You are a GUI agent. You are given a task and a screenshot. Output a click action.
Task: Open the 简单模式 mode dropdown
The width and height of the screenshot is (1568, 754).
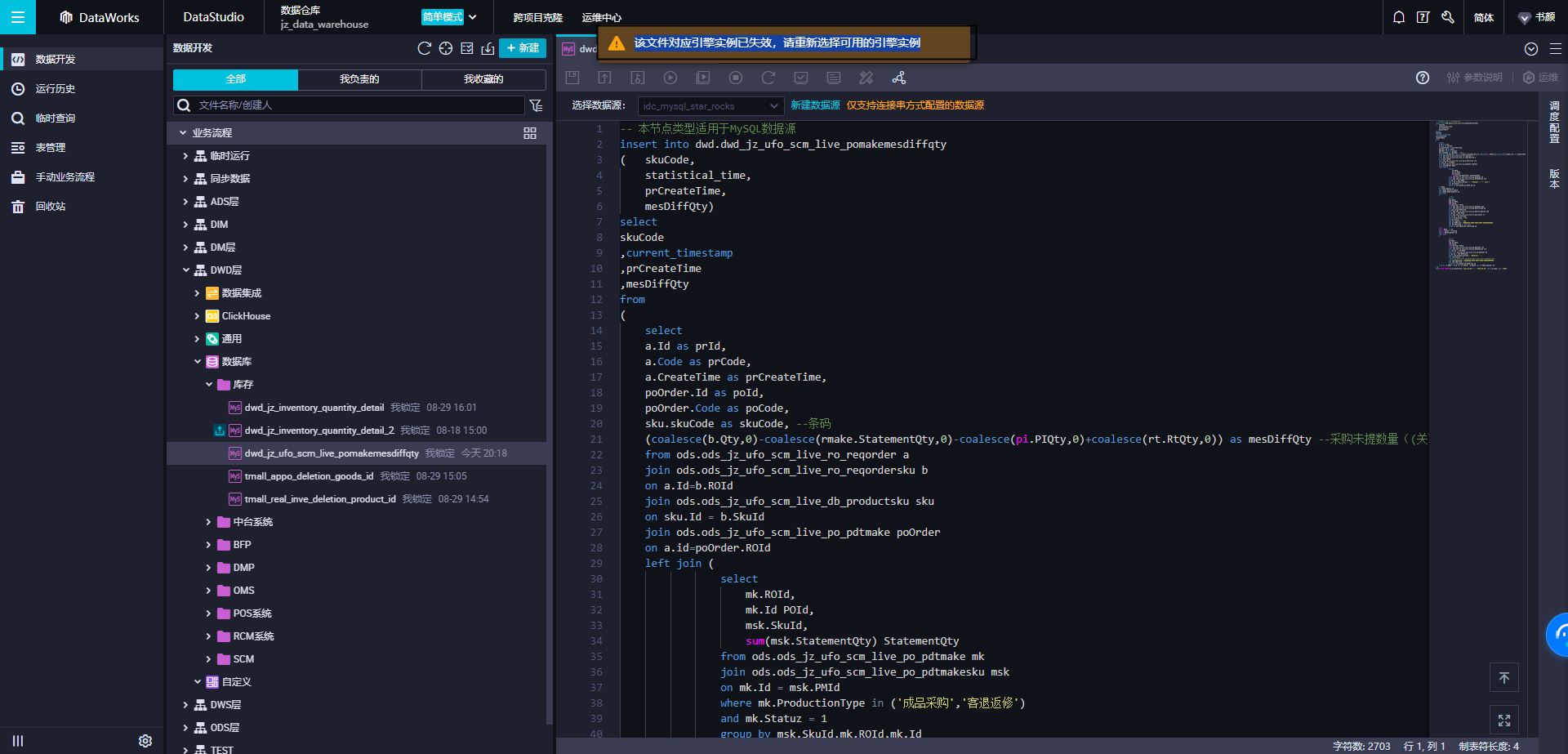pos(449,17)
